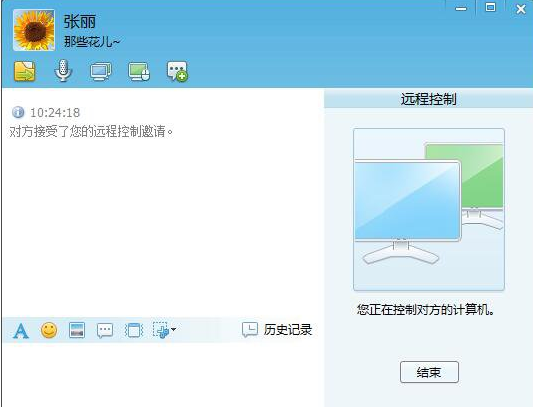
Task: Open chat history 历史记录
Action: click(x=277, y=330)
